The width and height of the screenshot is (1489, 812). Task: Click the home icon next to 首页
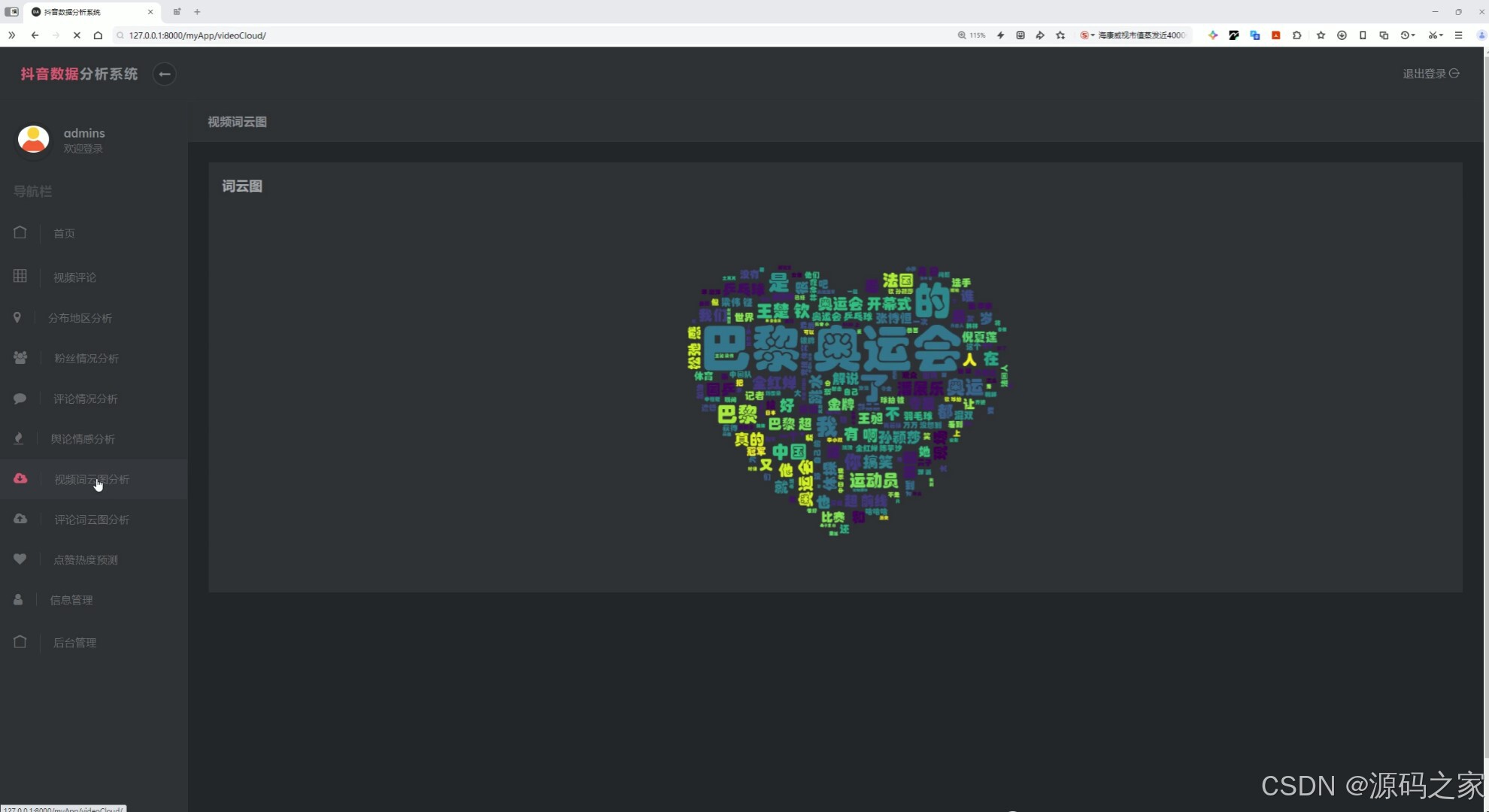(20, 233)
